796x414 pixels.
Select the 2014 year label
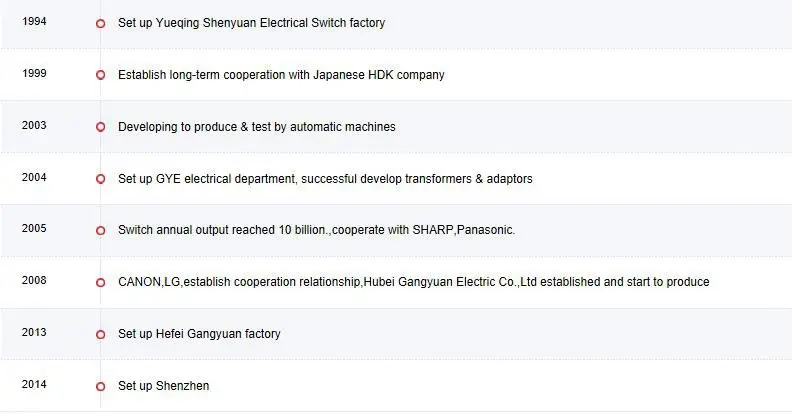pyautogui.click(x=34, y=385)
